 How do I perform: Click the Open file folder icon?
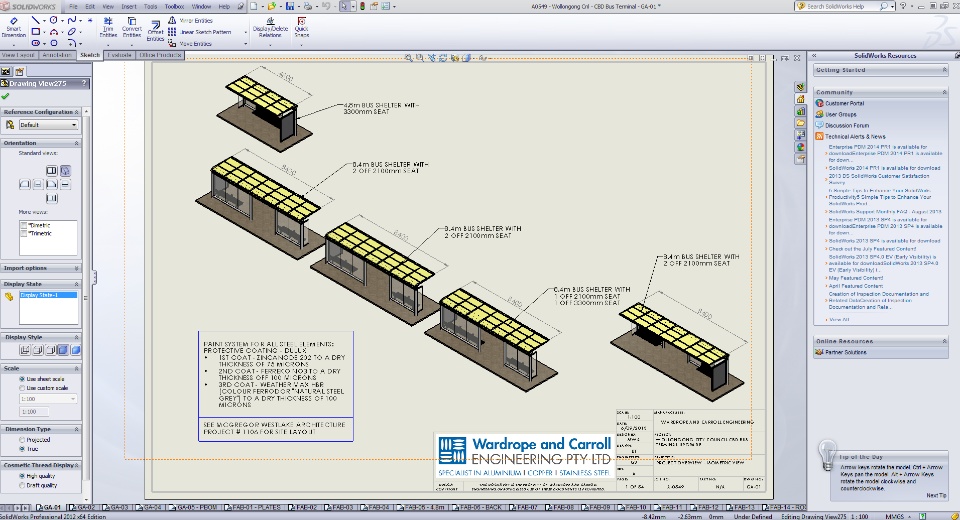pyautogui.click(x=271, y=6)
